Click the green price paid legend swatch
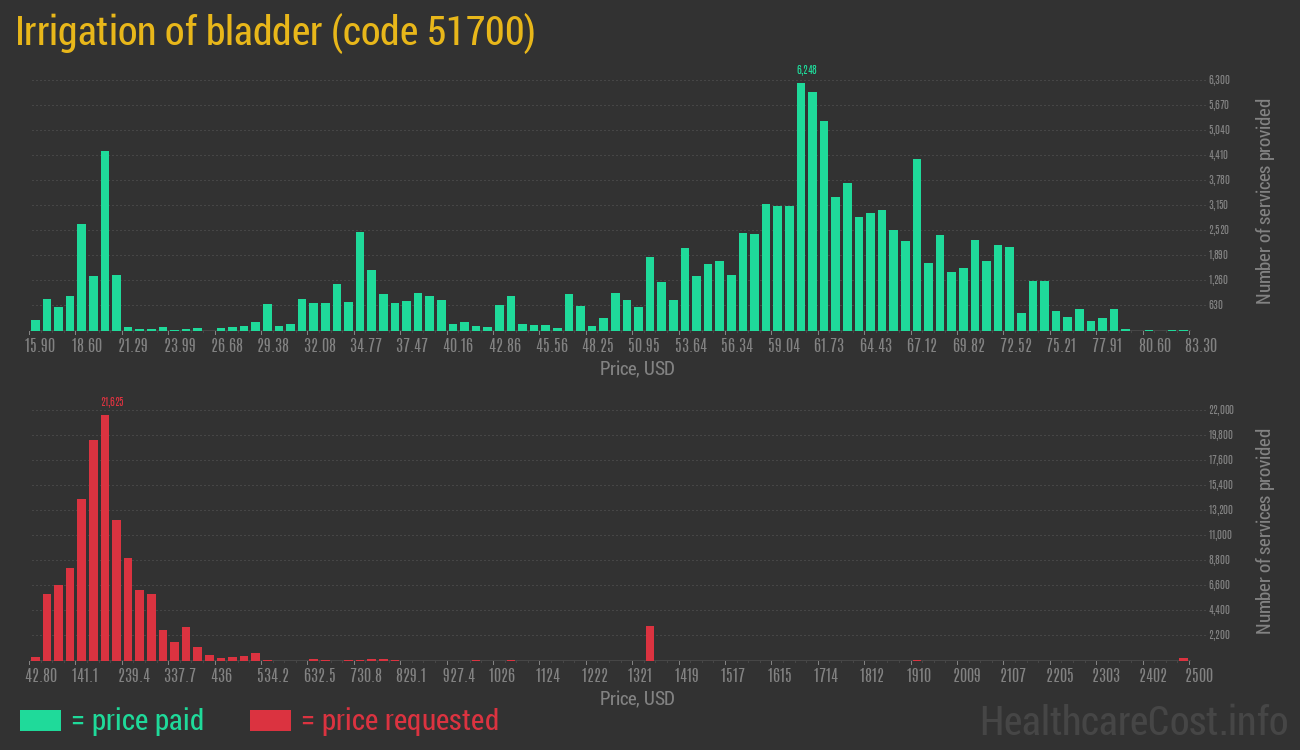Screen dimensions: 1300x750 [x=40, y=720]
